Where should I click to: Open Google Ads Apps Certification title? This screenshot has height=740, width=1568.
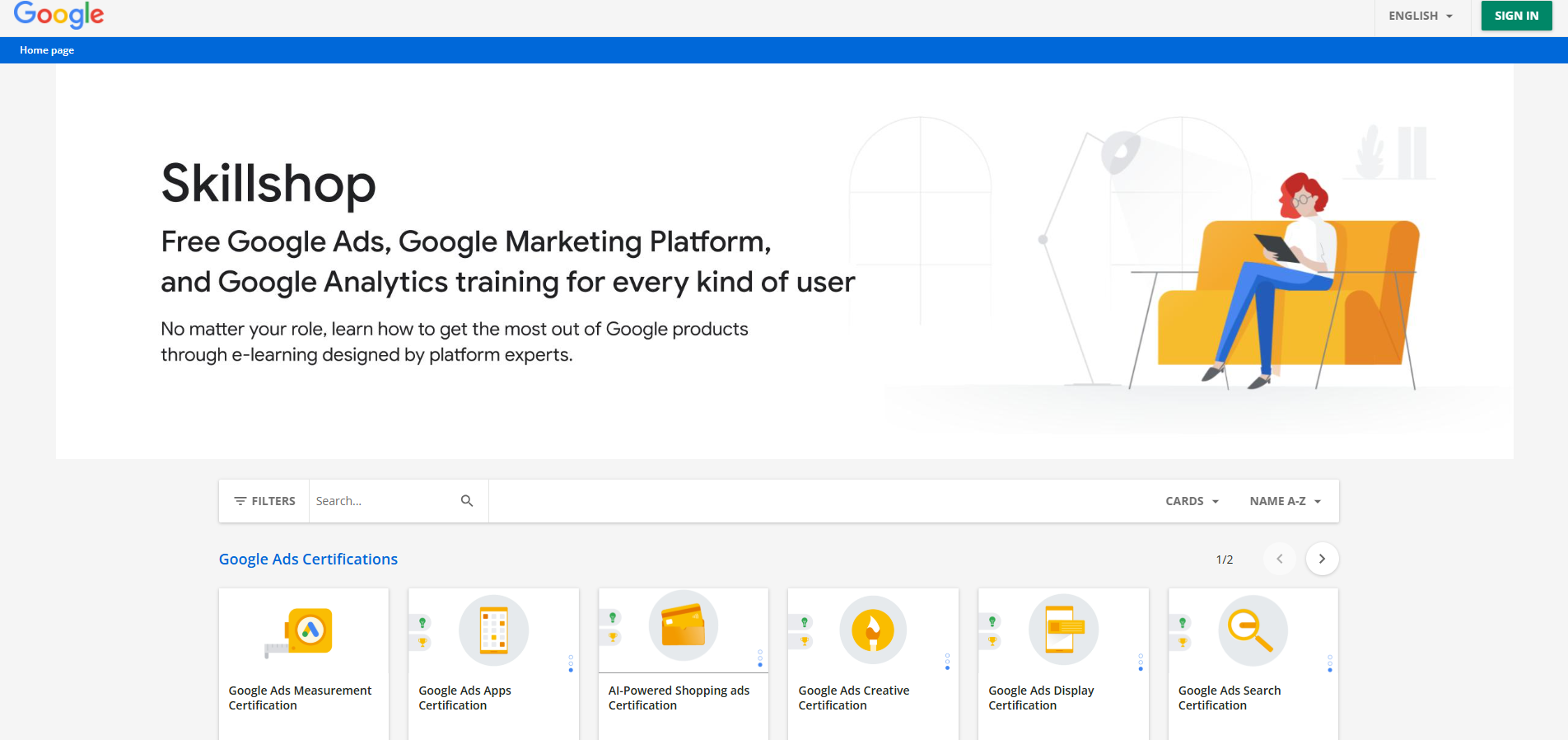[x=464, y=698]
